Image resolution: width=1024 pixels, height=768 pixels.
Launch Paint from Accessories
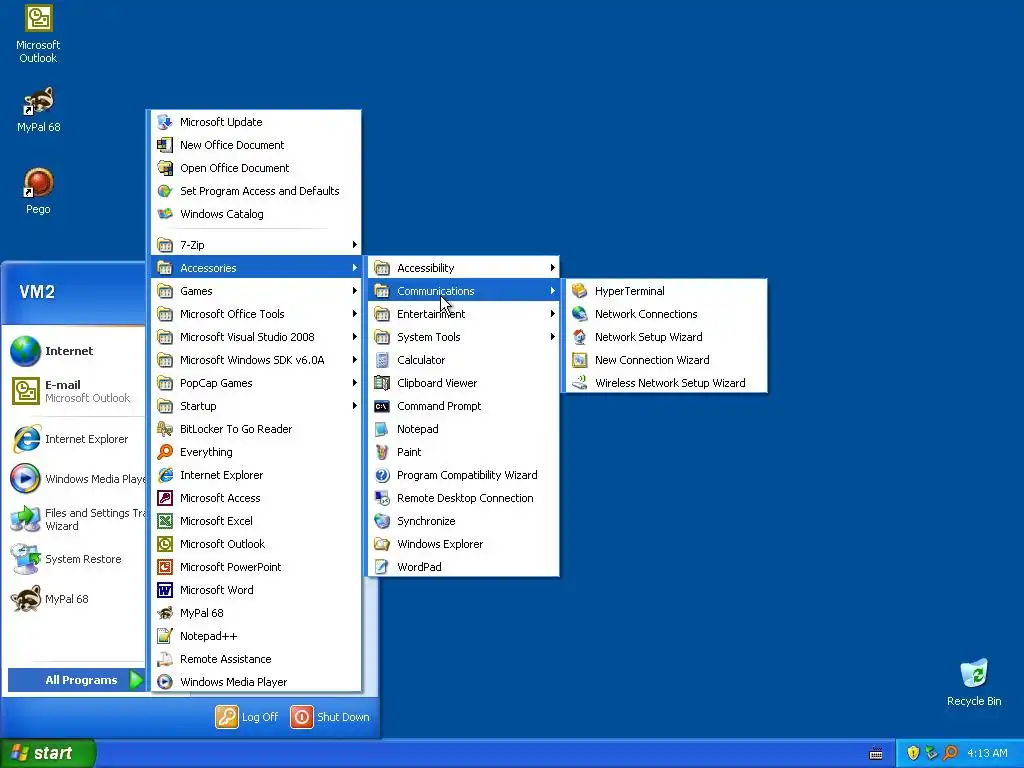click(464, 452)
